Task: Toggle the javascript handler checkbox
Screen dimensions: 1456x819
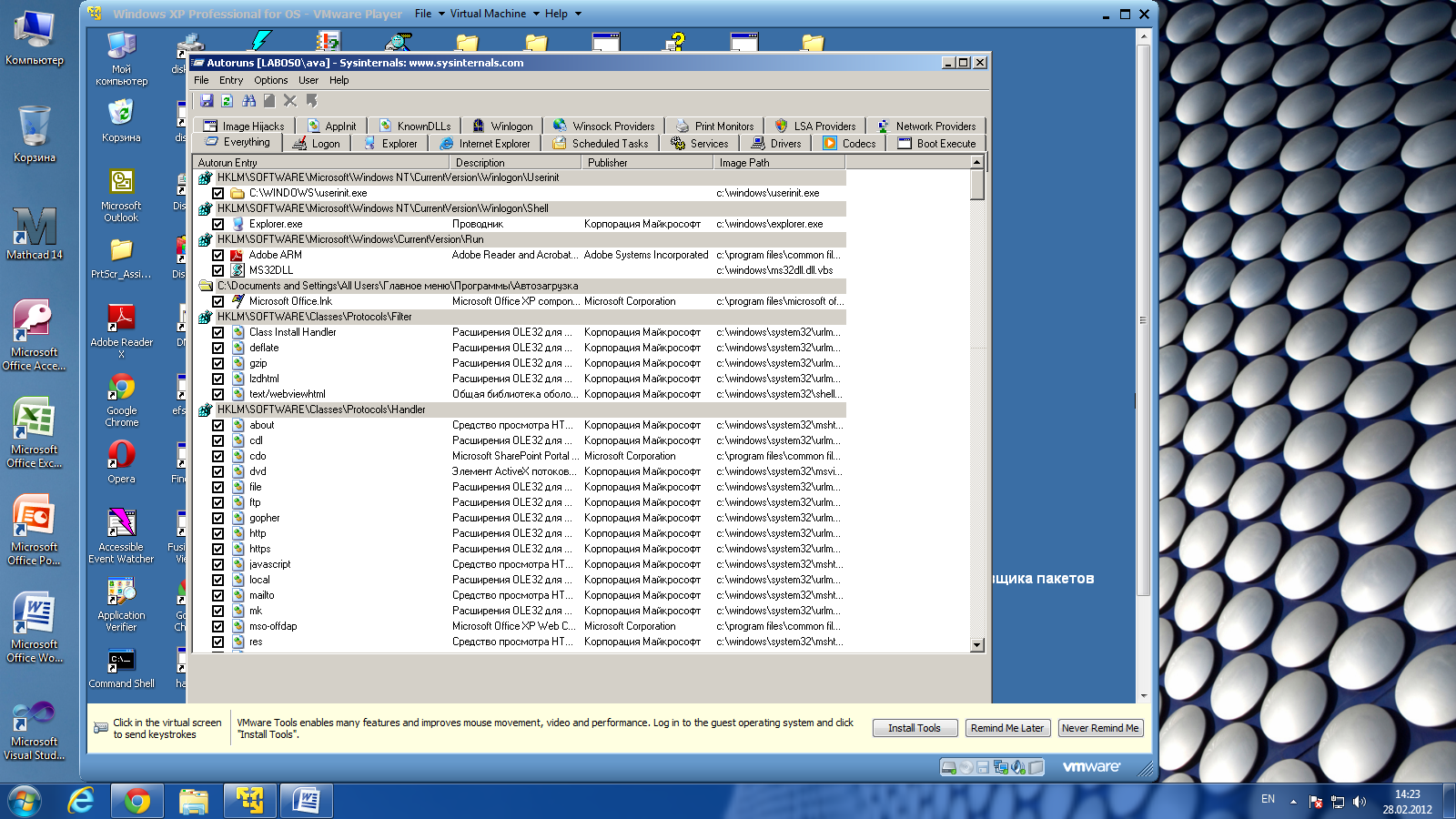Action: (218, 564)
